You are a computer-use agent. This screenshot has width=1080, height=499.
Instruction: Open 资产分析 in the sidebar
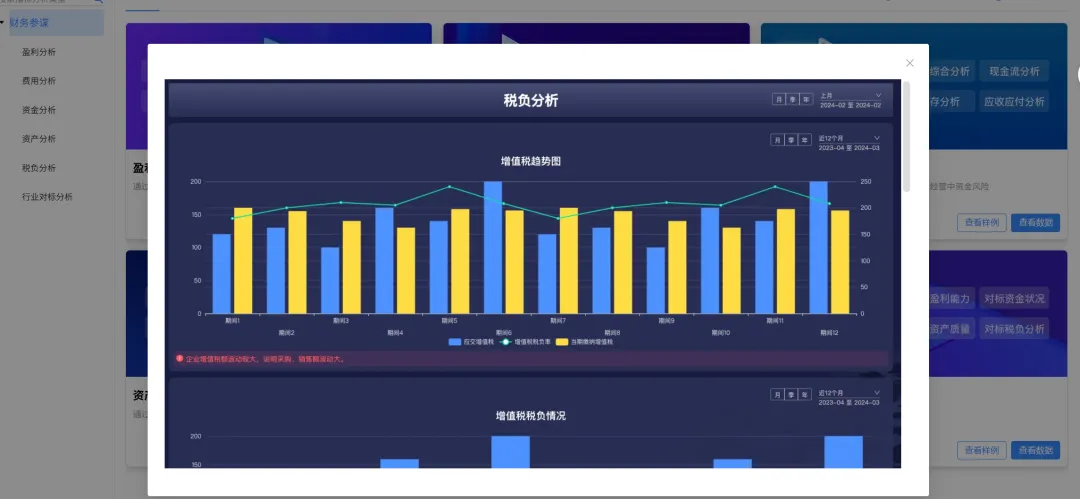(x=39, y=139)
